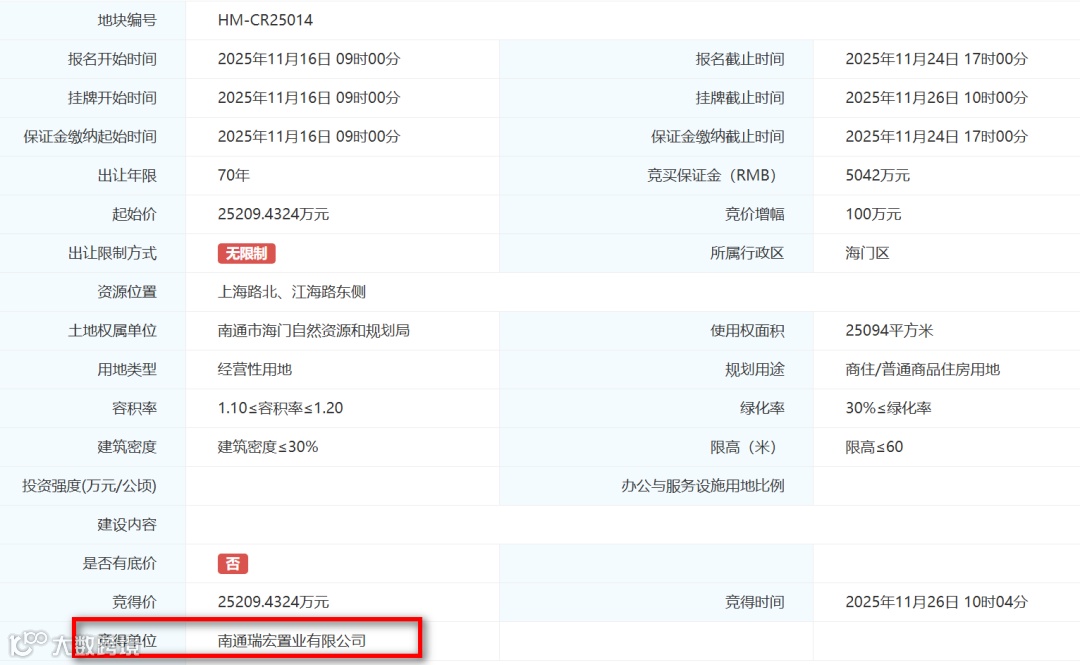
Task: Click the 报名开始时间 label
Action: tap(112, 59)
